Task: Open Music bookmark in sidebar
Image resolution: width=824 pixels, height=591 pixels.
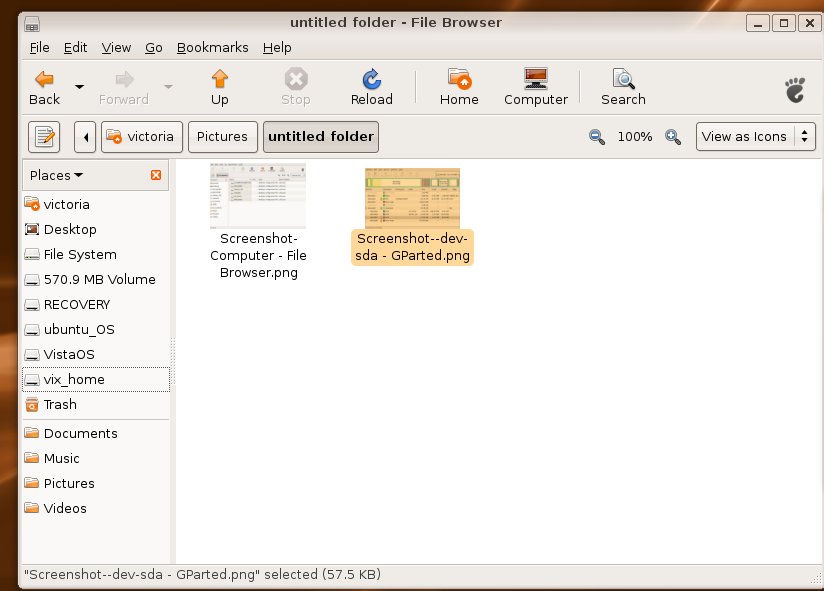Action: tap(96, 459)
